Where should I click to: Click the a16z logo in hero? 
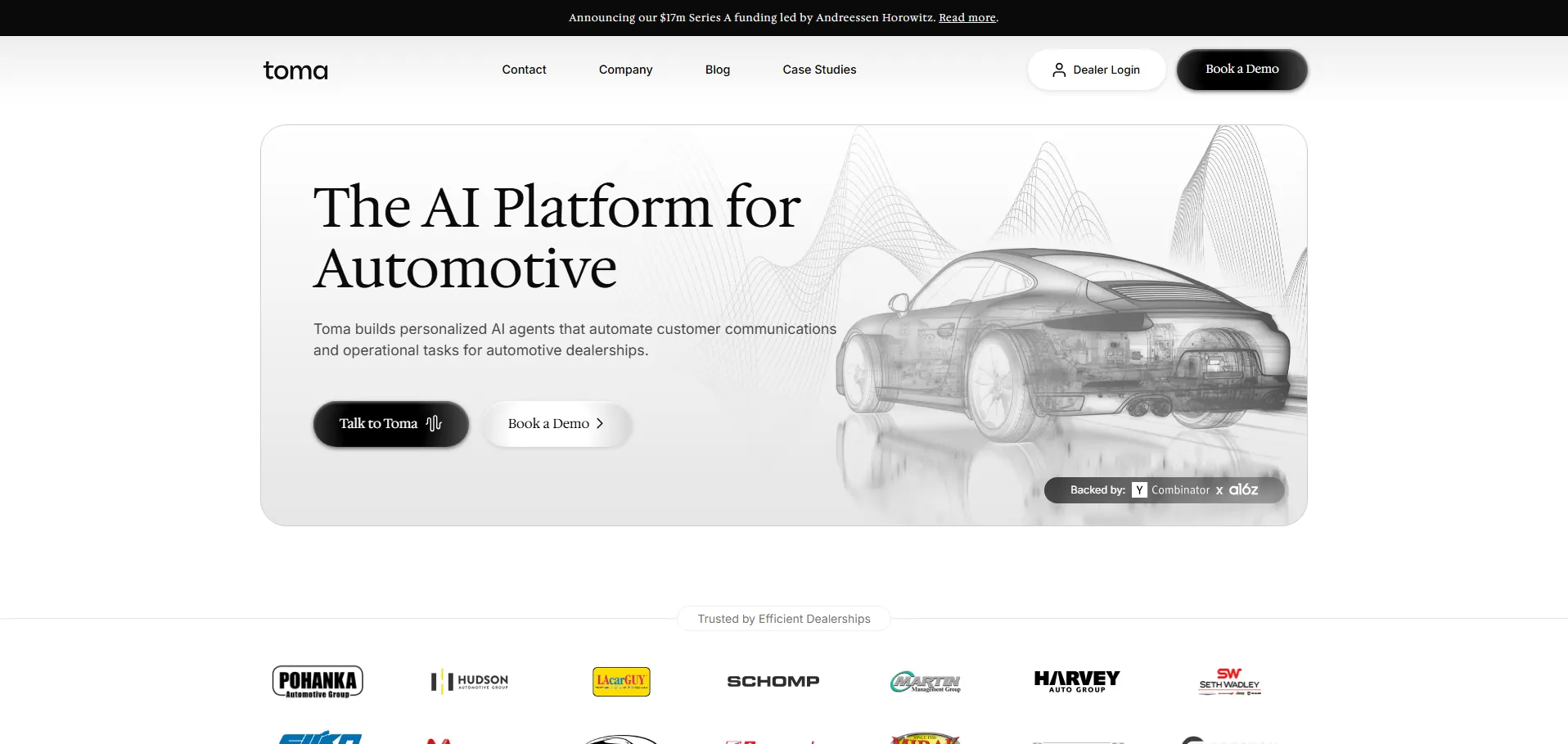coord(1243,489)
